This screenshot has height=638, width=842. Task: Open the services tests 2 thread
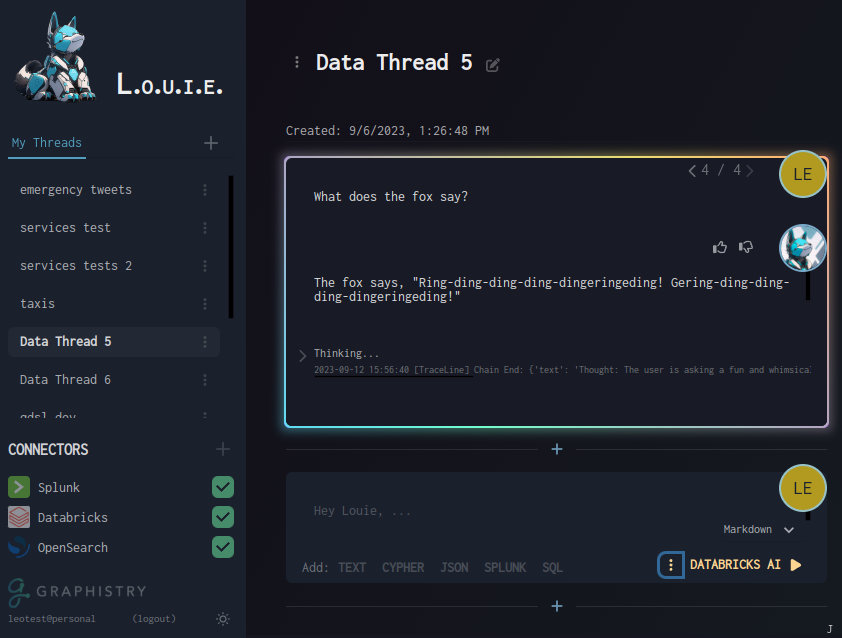click(76, 266)
